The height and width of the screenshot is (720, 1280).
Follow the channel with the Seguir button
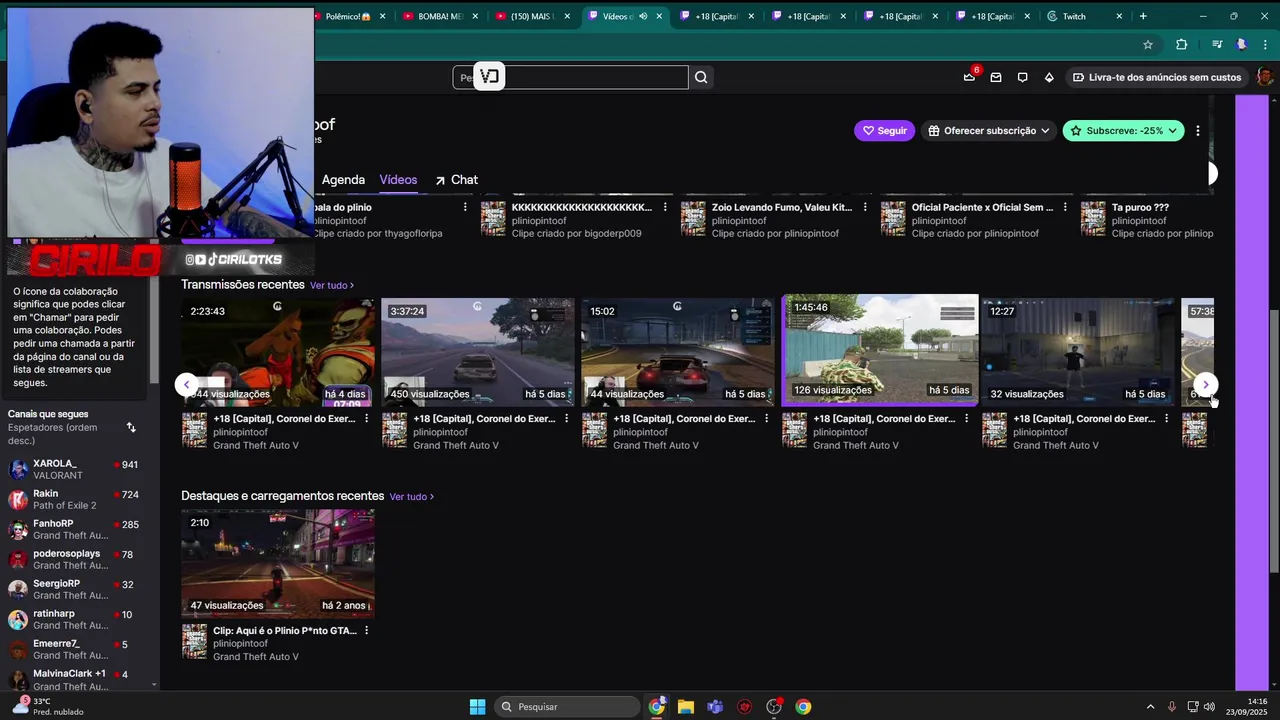(x=884, y=131)
